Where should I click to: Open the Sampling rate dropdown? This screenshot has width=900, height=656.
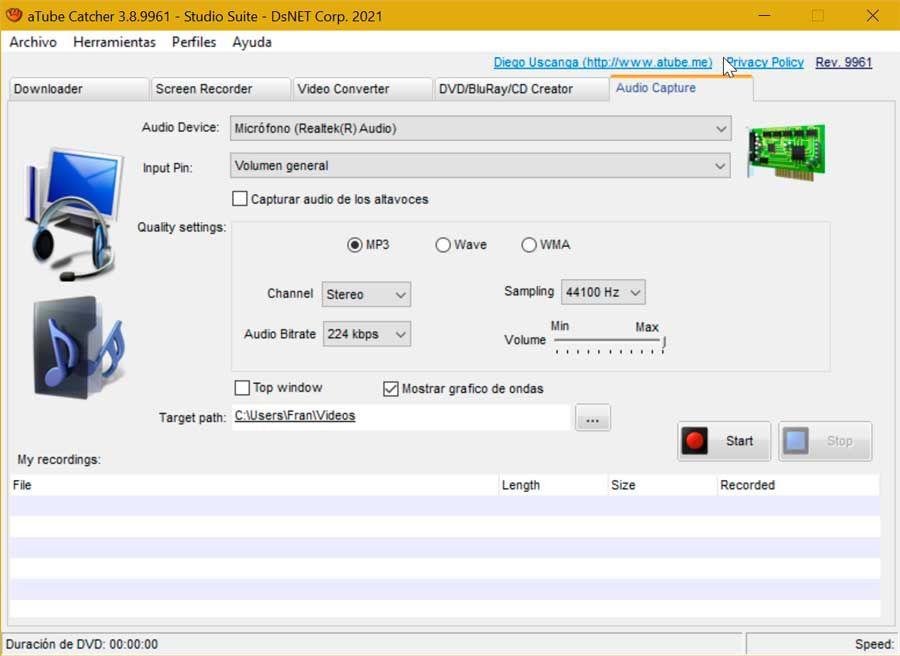point(603,292)
